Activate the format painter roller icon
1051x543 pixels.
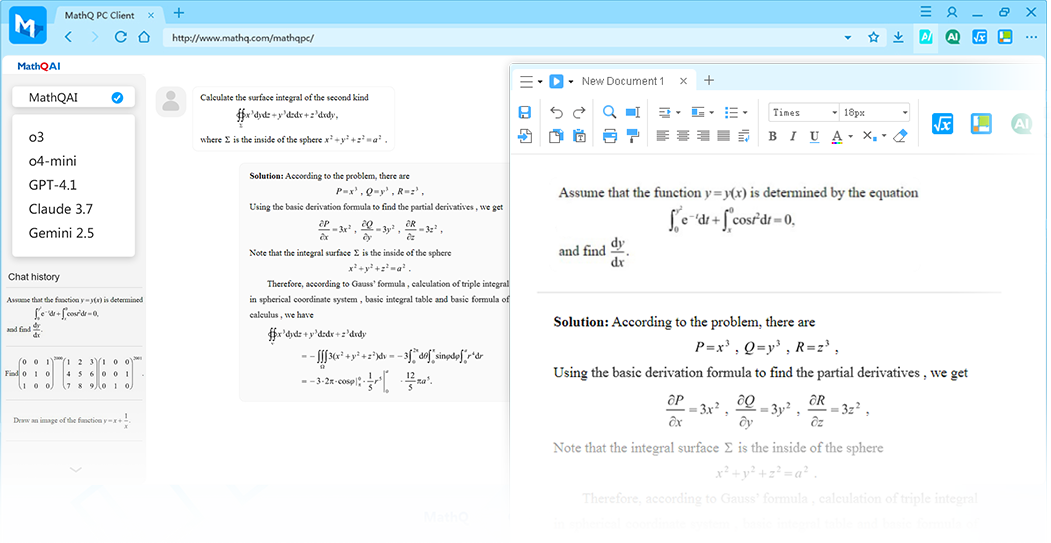pos(632,136)
